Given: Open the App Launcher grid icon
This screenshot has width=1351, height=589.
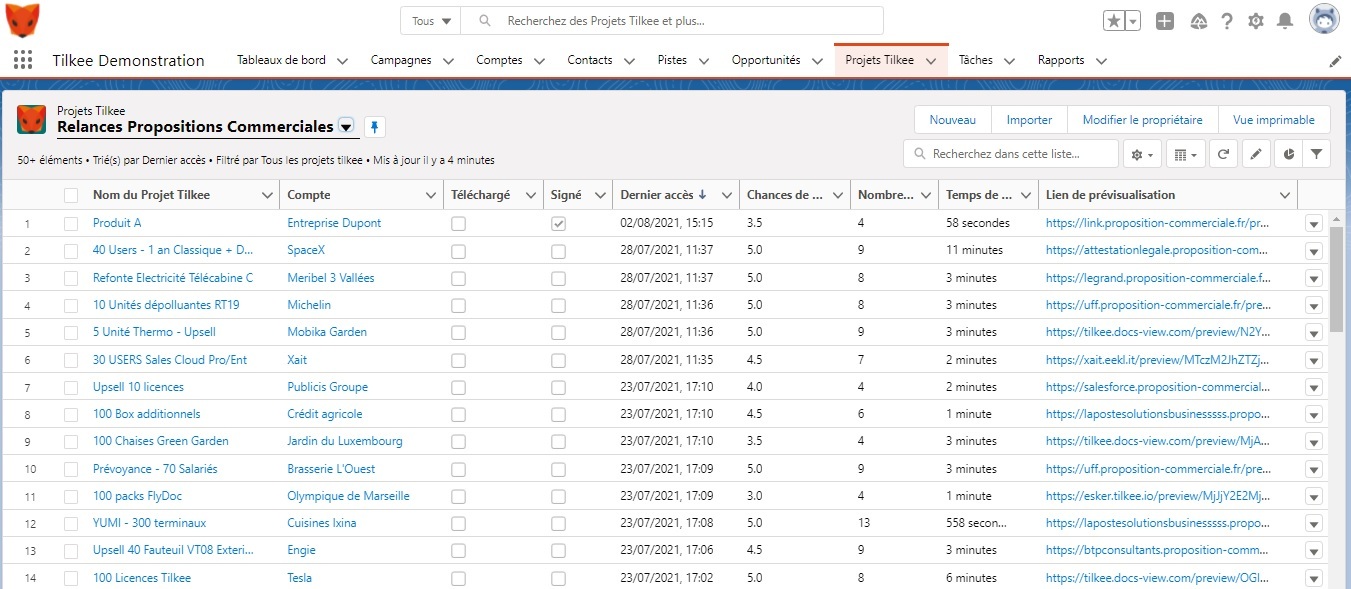Looking at the screenshot, I should (22, 60).
